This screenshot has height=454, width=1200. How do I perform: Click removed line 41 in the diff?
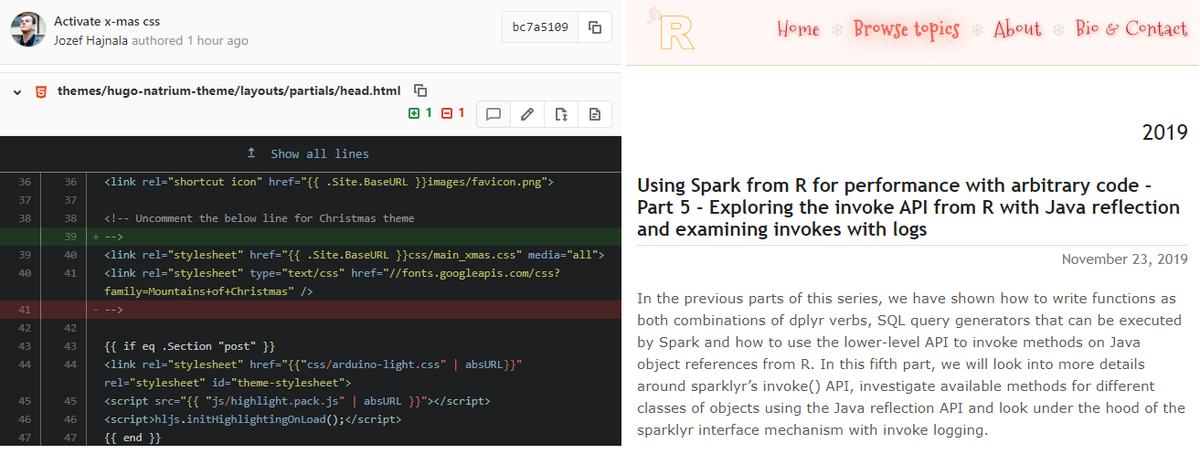point(310,309)
